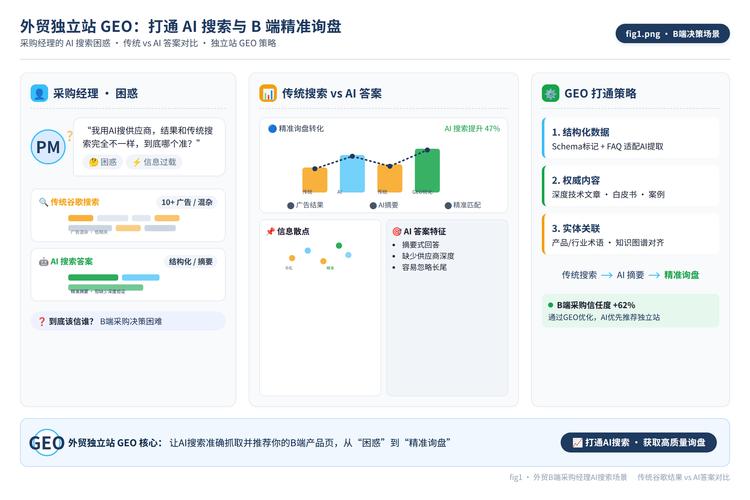Click the GEO circular logo in bottom banner
This screenshot has width=750, height=500.
[46, 443]
